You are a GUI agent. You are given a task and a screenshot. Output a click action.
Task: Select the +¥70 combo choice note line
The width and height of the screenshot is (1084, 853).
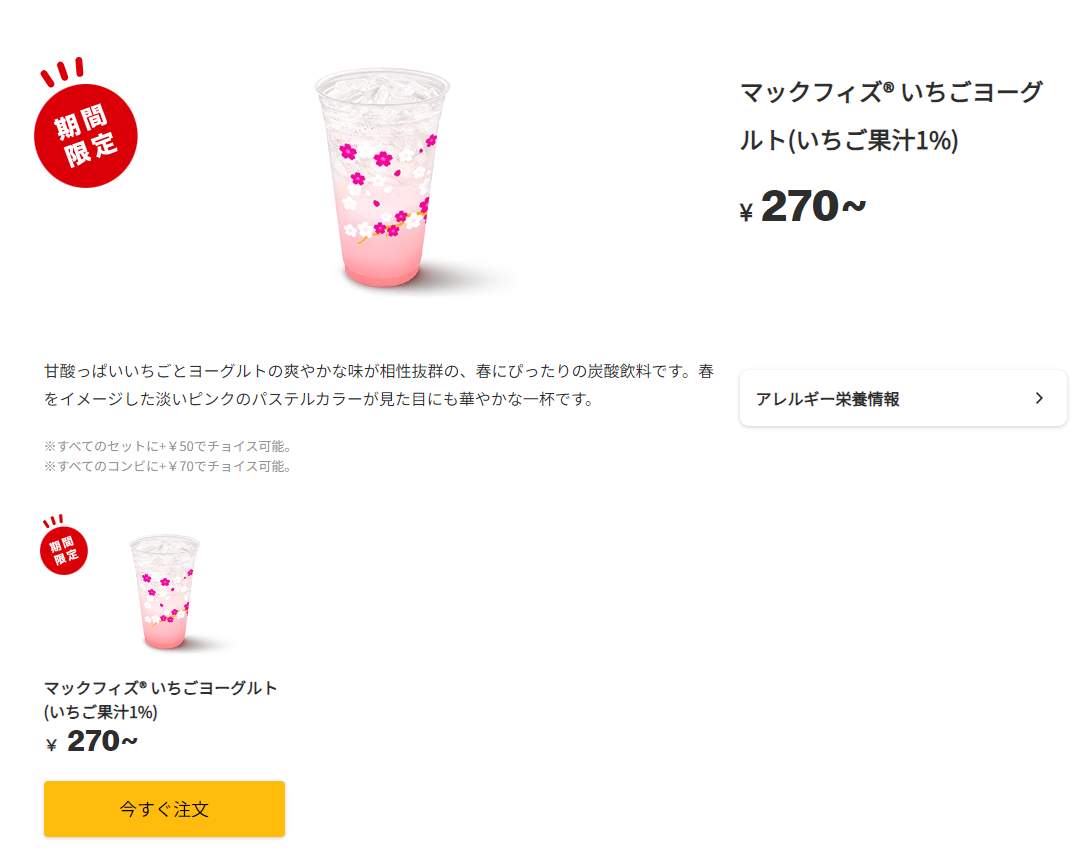coord(168,466)
